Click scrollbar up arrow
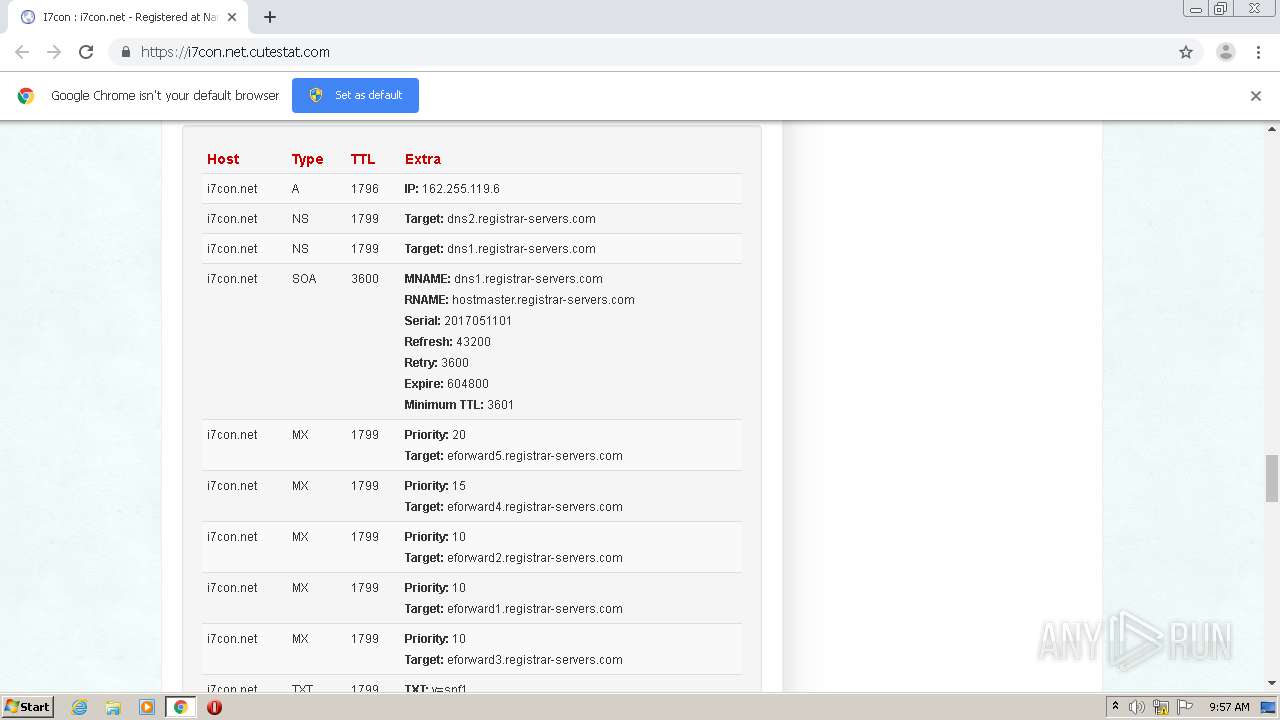The width and height of the screenshot is (1280, 720). point(1272,129)
